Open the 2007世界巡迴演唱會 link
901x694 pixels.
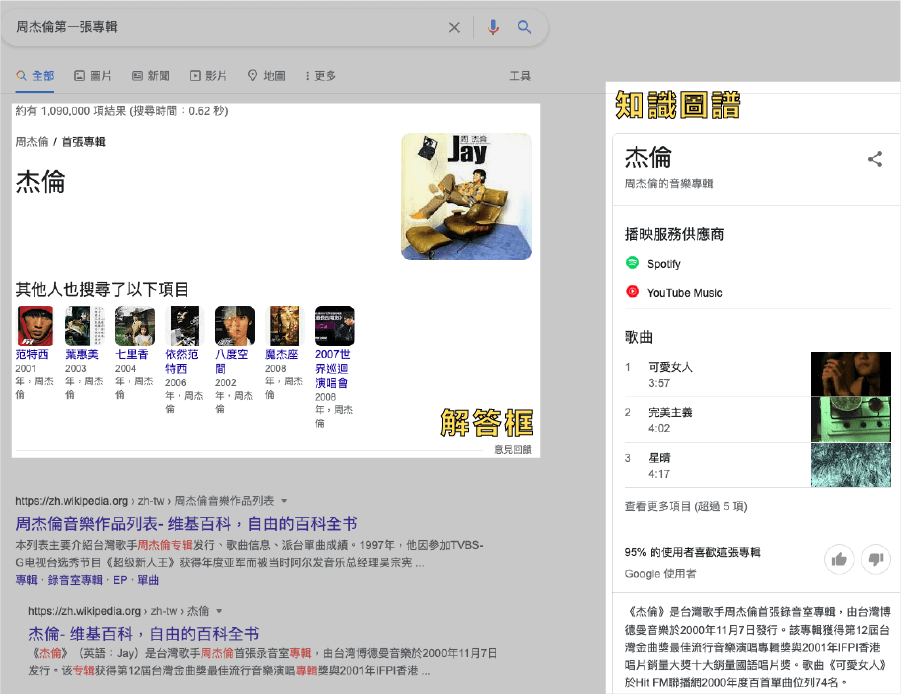(x=333, y=368)
